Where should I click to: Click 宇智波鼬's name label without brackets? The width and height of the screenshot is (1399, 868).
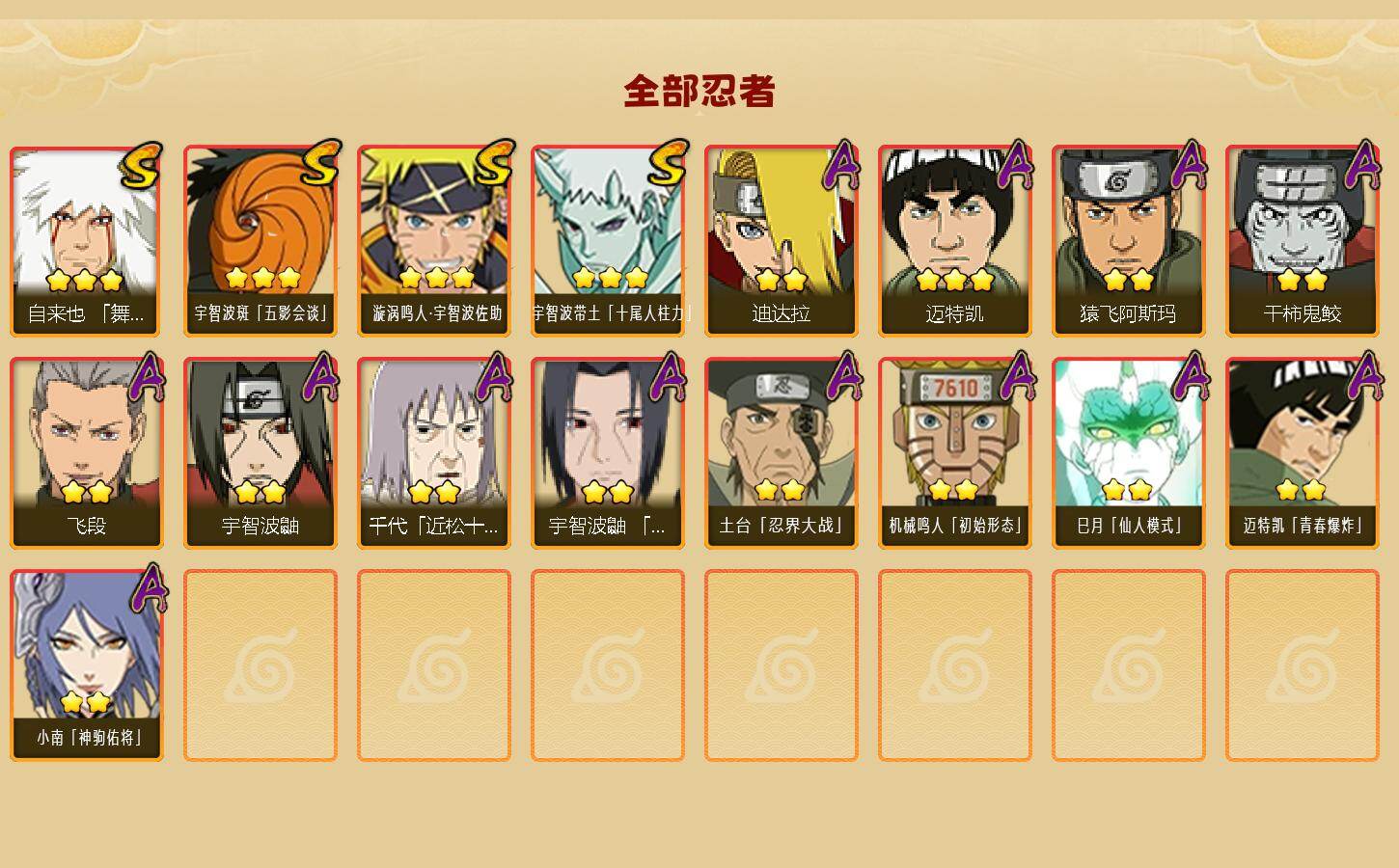tap(260, 526)
